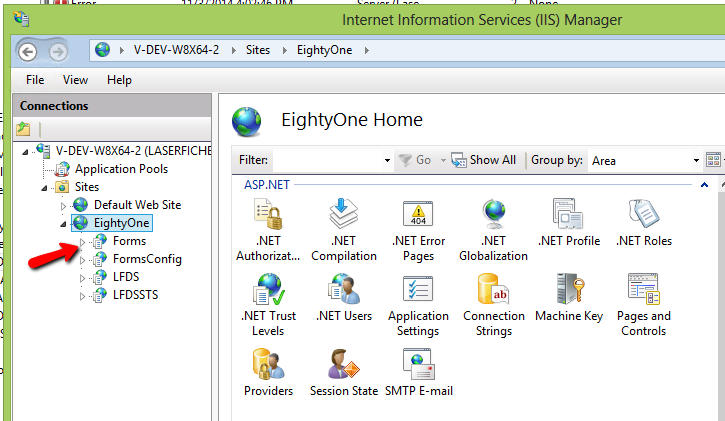Viewport: 725px width, 421px height.
Task: Click the ASP.NET group heading
Action: 267,185
